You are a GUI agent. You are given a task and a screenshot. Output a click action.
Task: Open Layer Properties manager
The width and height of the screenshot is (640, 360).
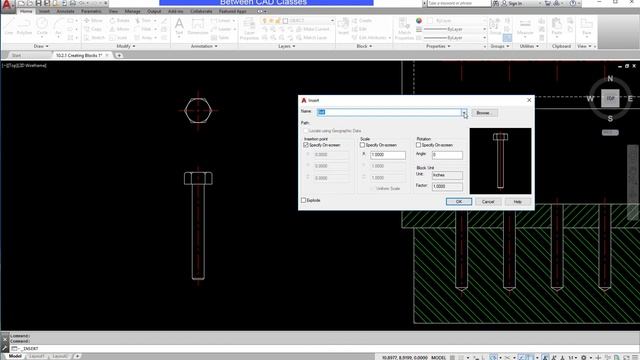pos(249,29)
